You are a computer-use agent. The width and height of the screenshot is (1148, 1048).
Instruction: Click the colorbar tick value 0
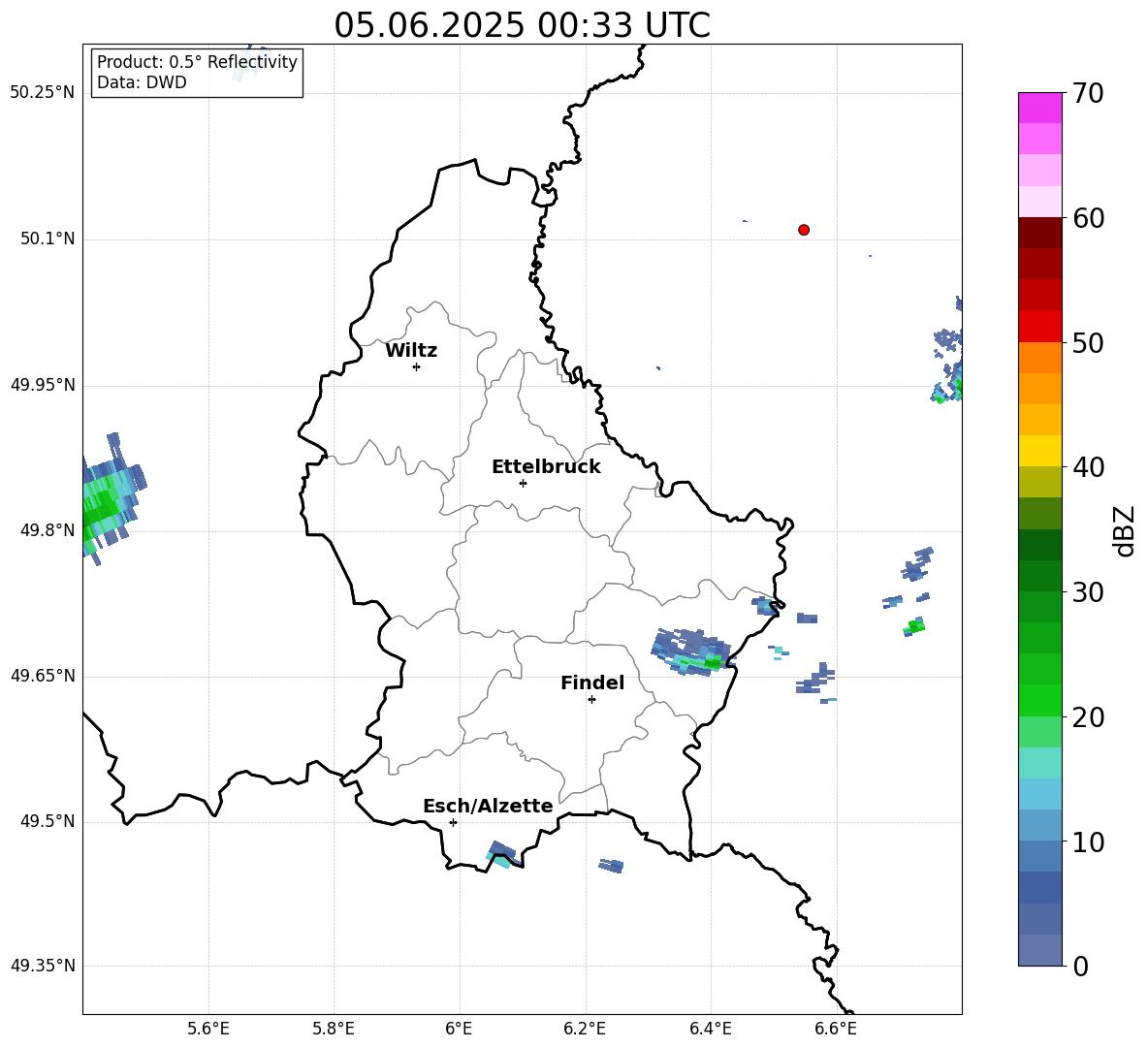(x=1080, y=967)
